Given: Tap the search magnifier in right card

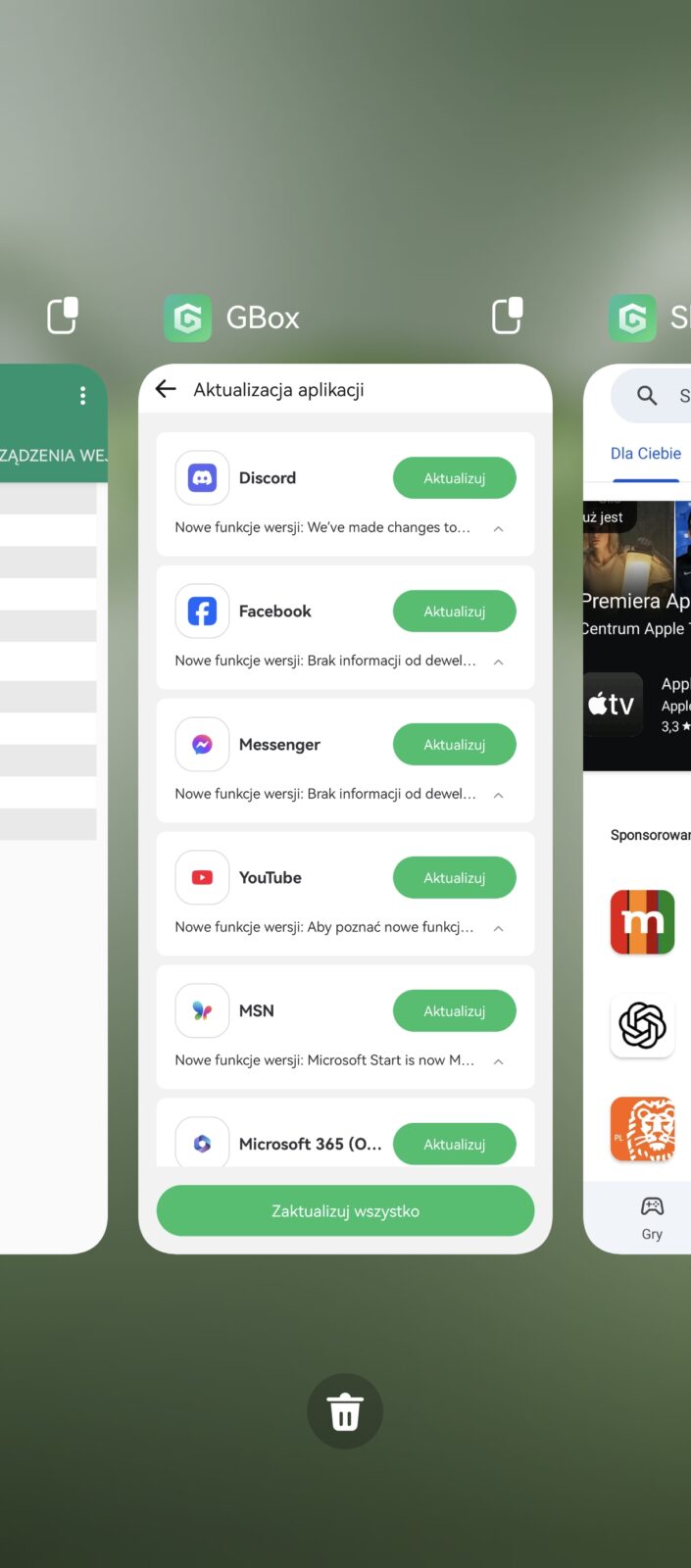Looking at the screenshot, I should click(647, 395).
